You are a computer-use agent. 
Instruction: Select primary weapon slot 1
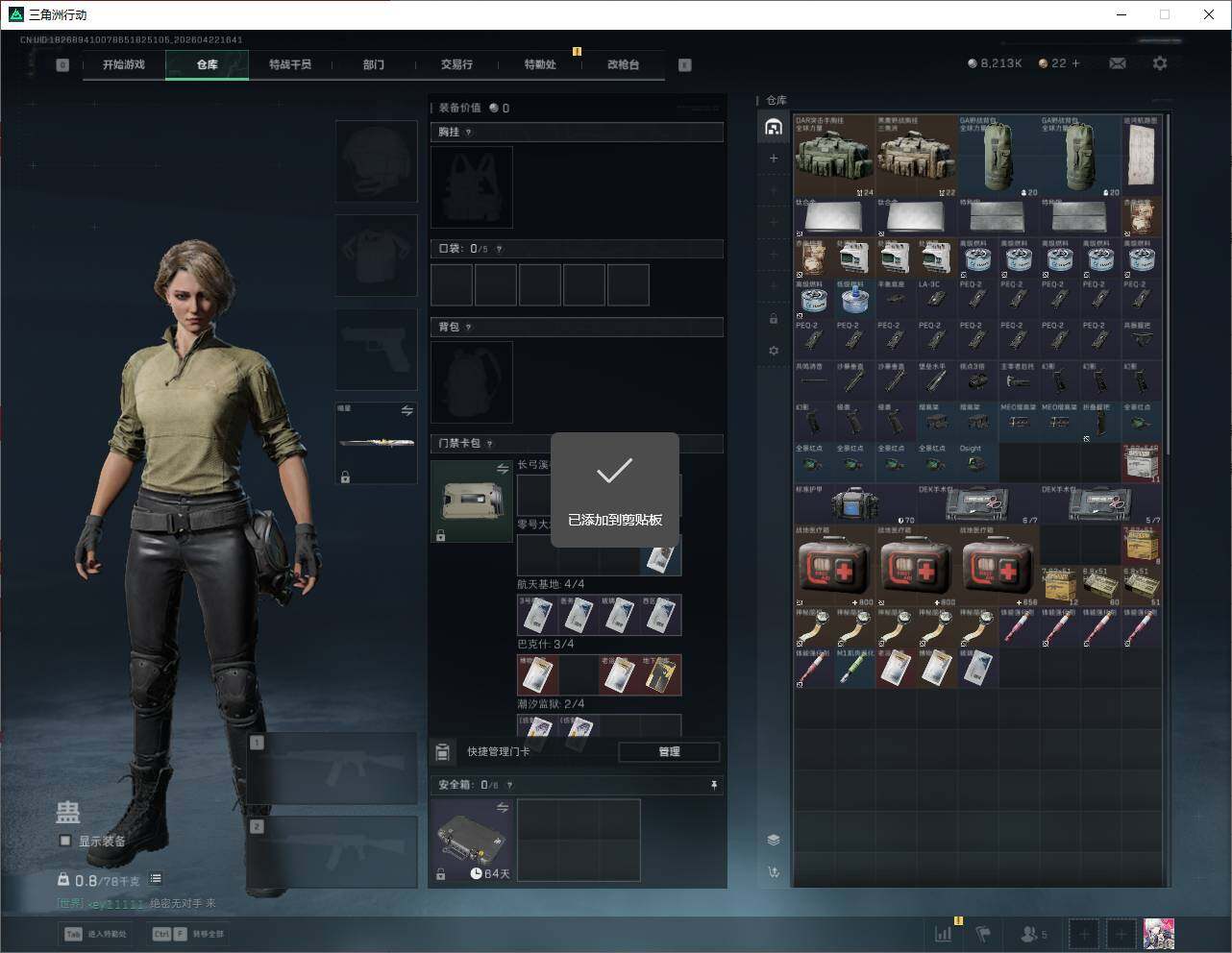332,770
